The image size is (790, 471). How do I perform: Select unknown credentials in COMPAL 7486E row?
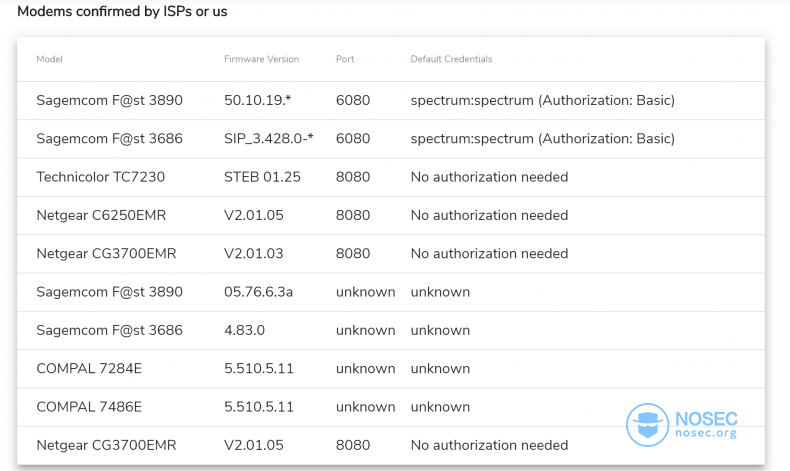coord(440,407)
